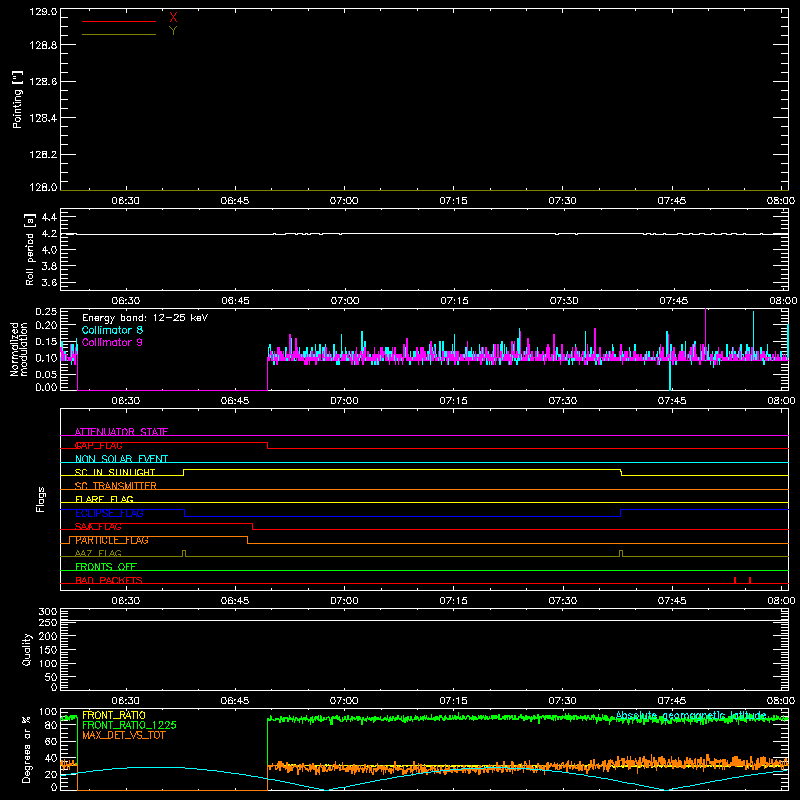Select the magenta Collimator 9 legend entry
800x800 pixels.
coord(112,342)
